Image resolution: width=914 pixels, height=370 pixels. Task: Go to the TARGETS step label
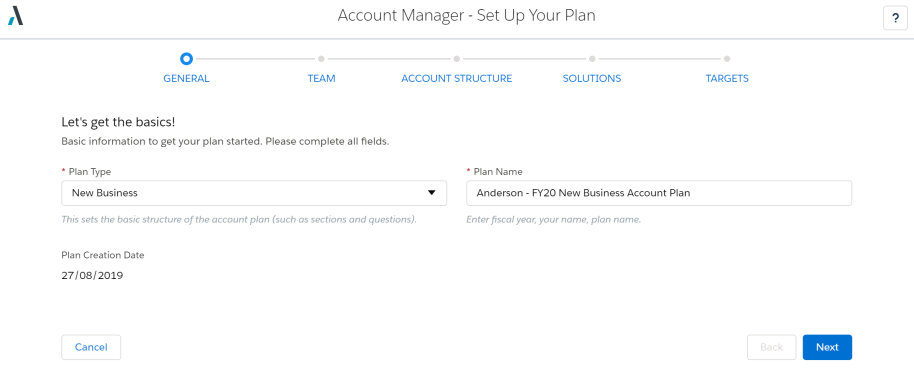click(x=727, y=78)
